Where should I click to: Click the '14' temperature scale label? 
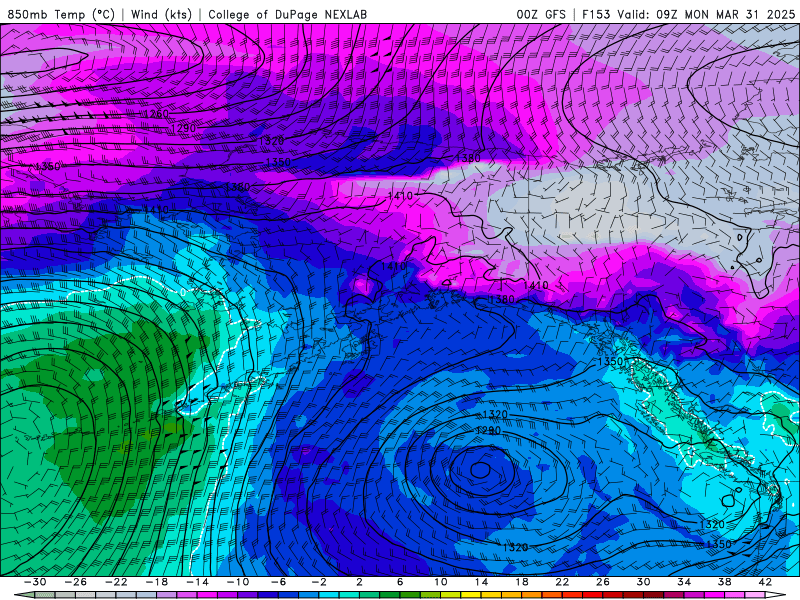click(481, 582)
